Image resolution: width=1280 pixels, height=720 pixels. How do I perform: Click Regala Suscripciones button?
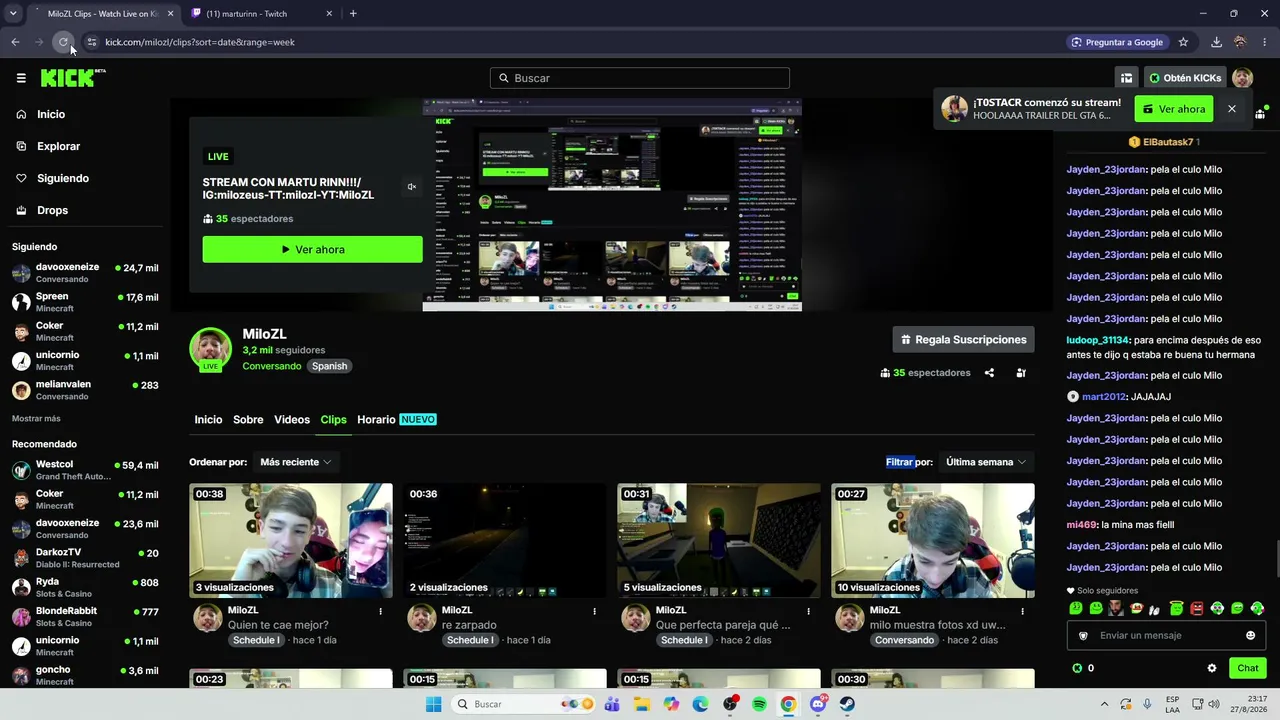pos(963,340)
